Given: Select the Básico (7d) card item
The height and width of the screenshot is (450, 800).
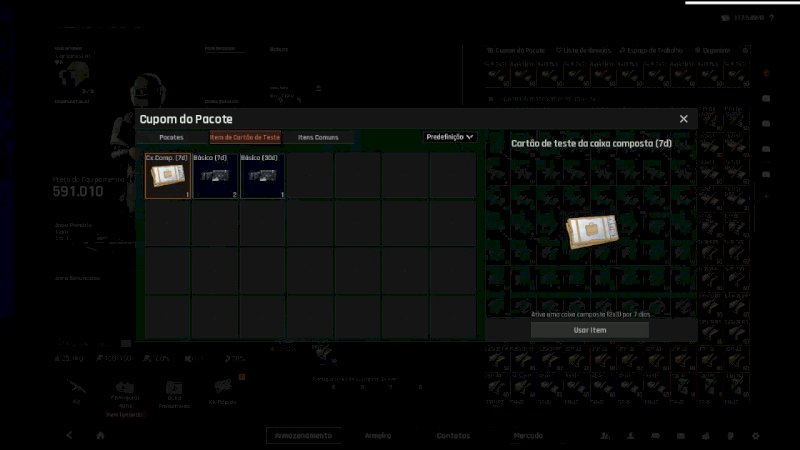Looking at the screenshot, I should pos(215,176).
